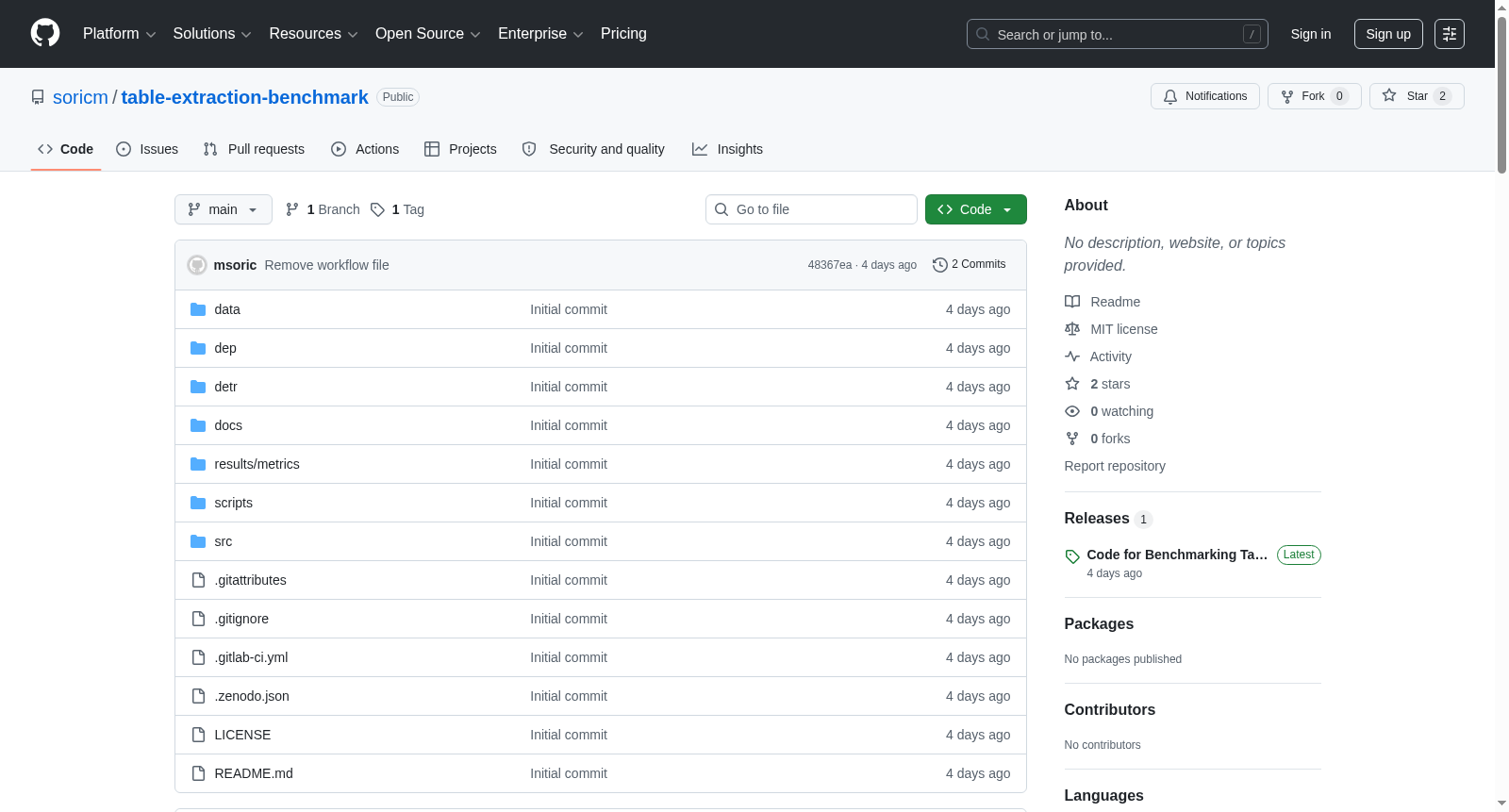
Task: Focus the Search or jump to field
Action: tap(1118, 34)
